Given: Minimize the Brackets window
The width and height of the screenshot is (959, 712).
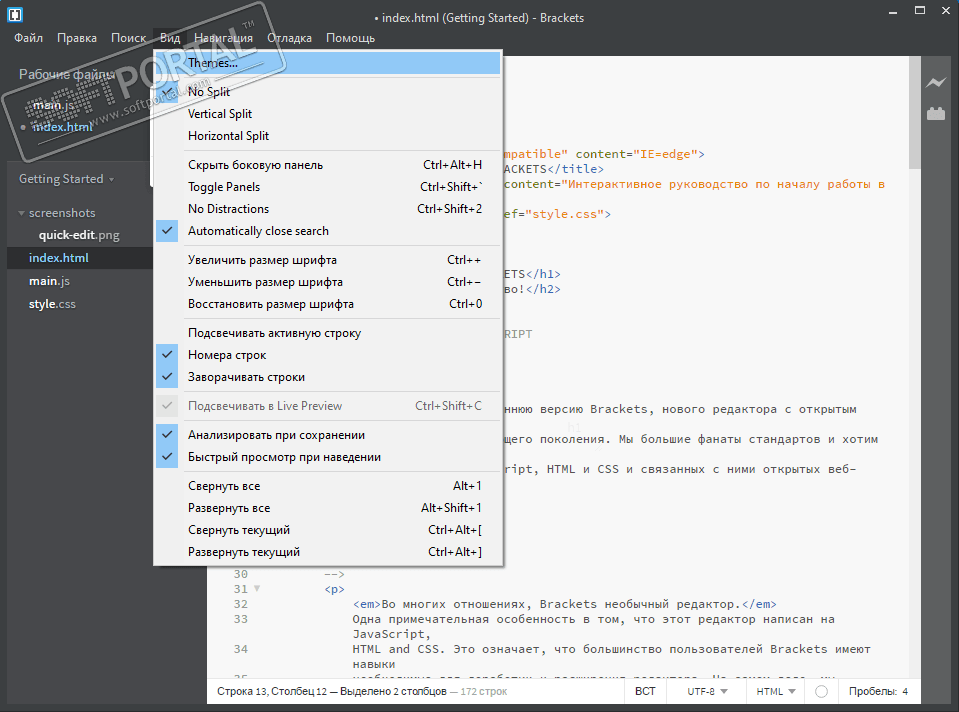Looking at the screenshot, I should pyautogui.click(x=894, y=12).
